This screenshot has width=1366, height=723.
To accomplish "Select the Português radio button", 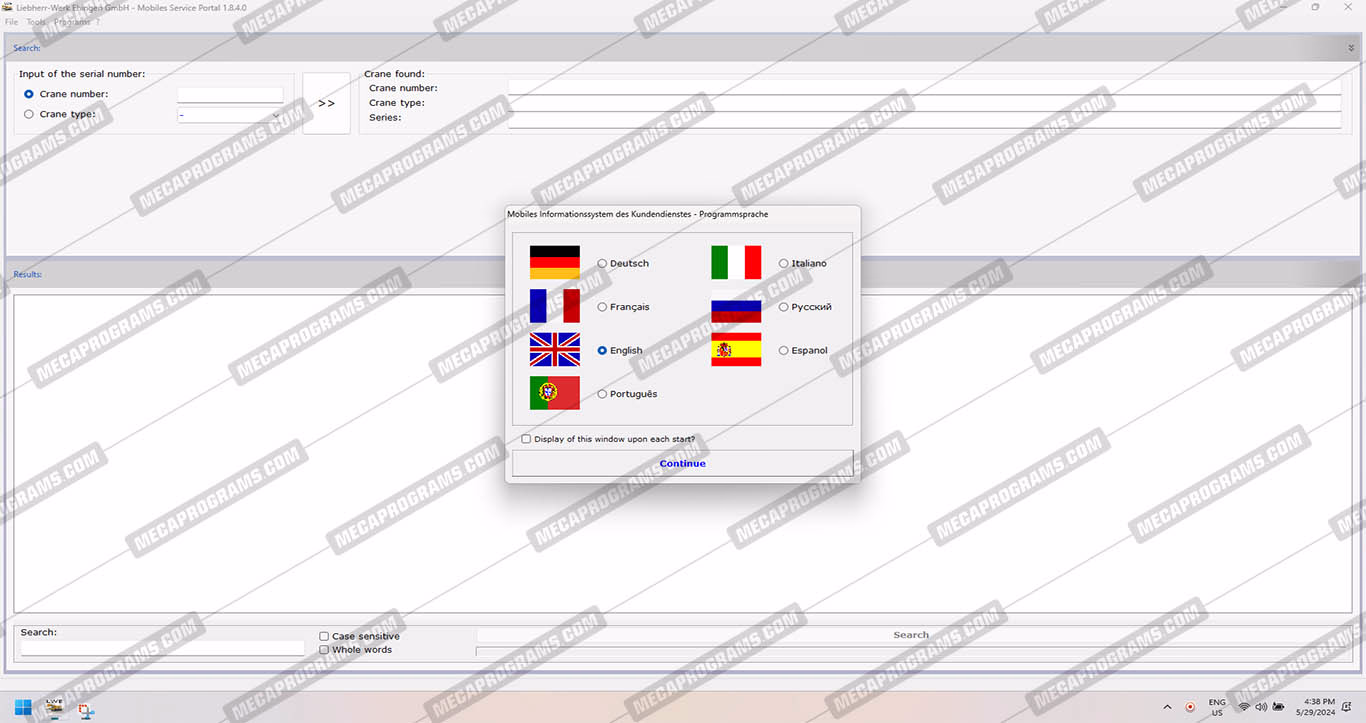I will [602, 394].
